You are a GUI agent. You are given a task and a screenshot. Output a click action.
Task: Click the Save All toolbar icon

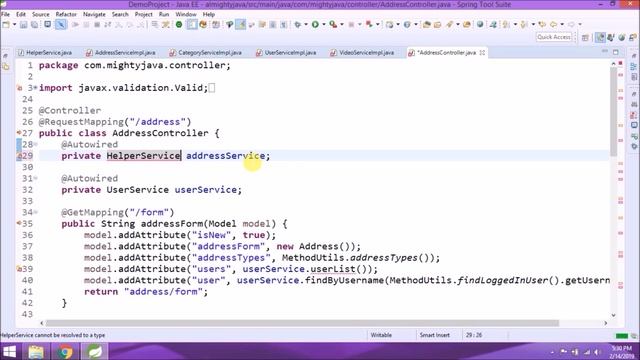34,24
